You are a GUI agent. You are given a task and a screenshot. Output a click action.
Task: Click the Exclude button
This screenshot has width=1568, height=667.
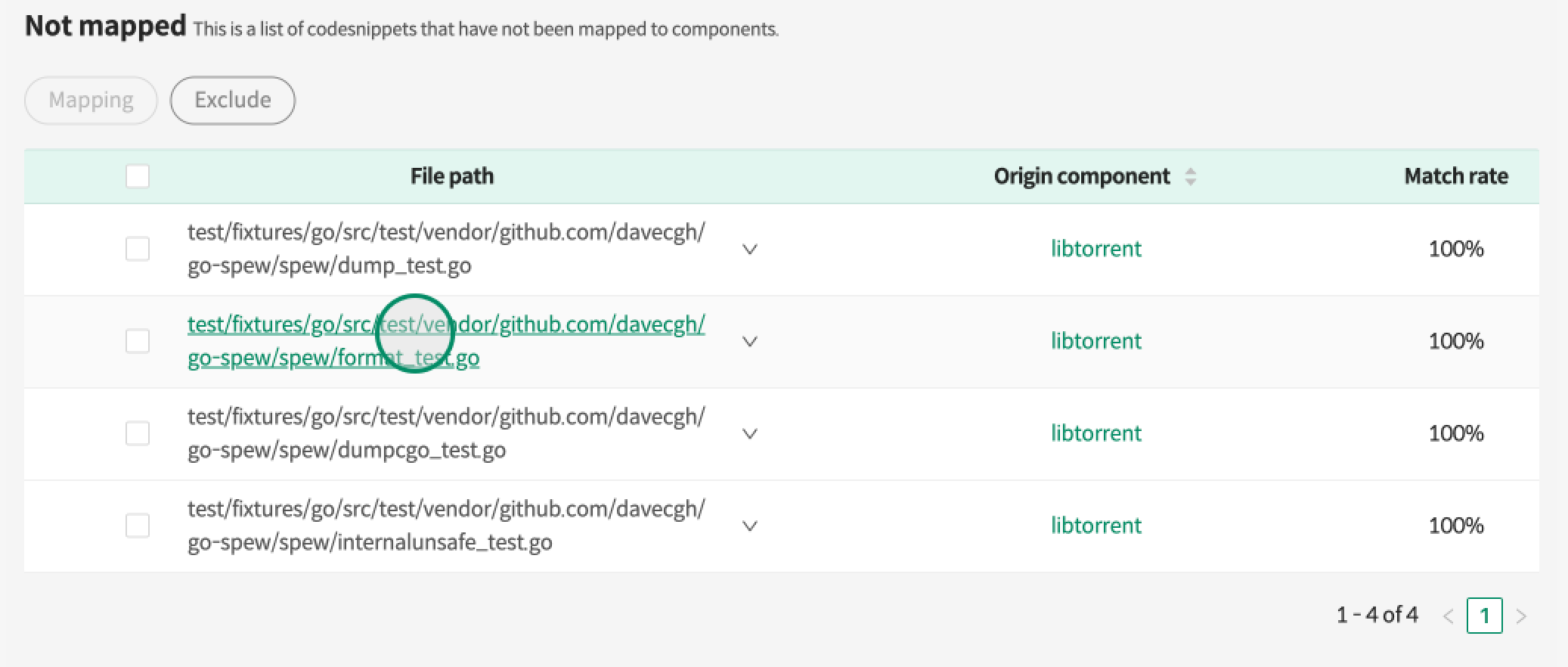233,100
